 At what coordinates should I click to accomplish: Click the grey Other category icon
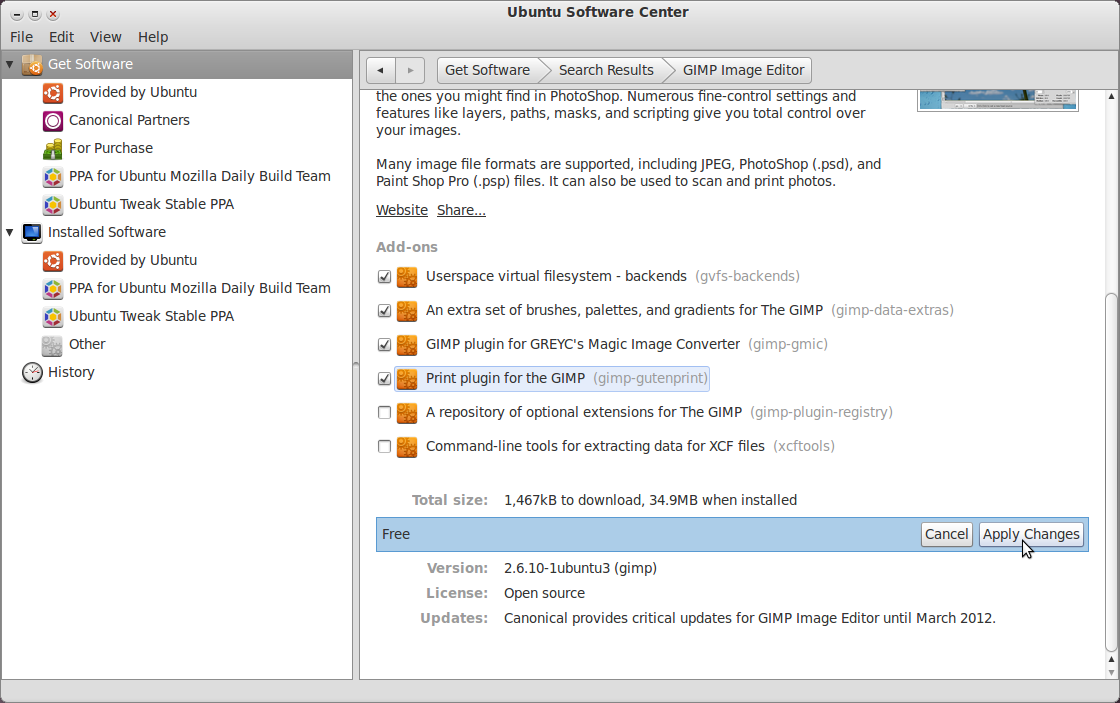coord(52,345)
